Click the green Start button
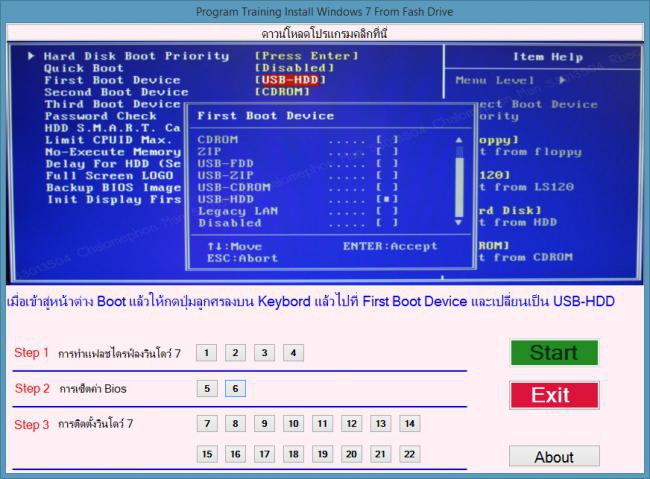The height and width of the screenshot is (479, 650). tap(554, 353)
